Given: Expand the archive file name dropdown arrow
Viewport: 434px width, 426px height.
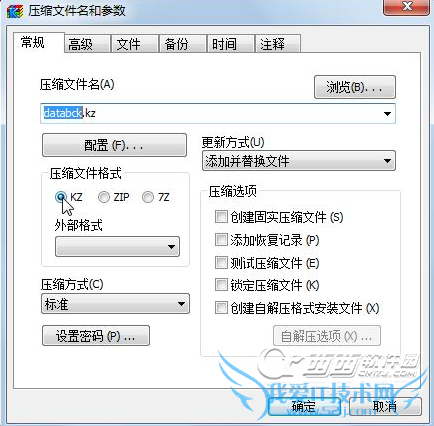Looking at the screenshot, I should point(387,114).
